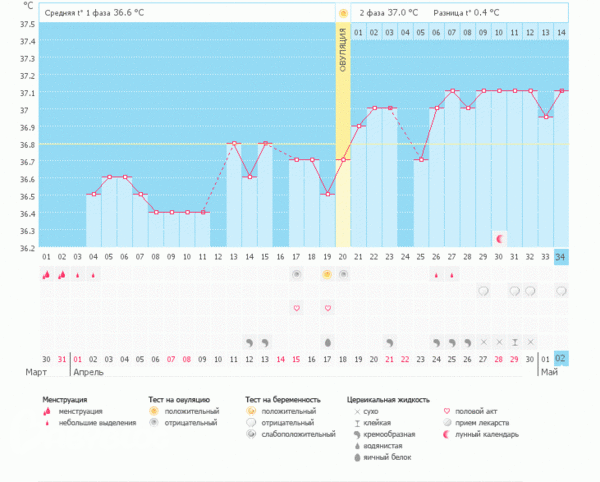This screenshot has width=600, height=482.
Task: Select the highlighted date 02 in May
Action: point(561,359)
